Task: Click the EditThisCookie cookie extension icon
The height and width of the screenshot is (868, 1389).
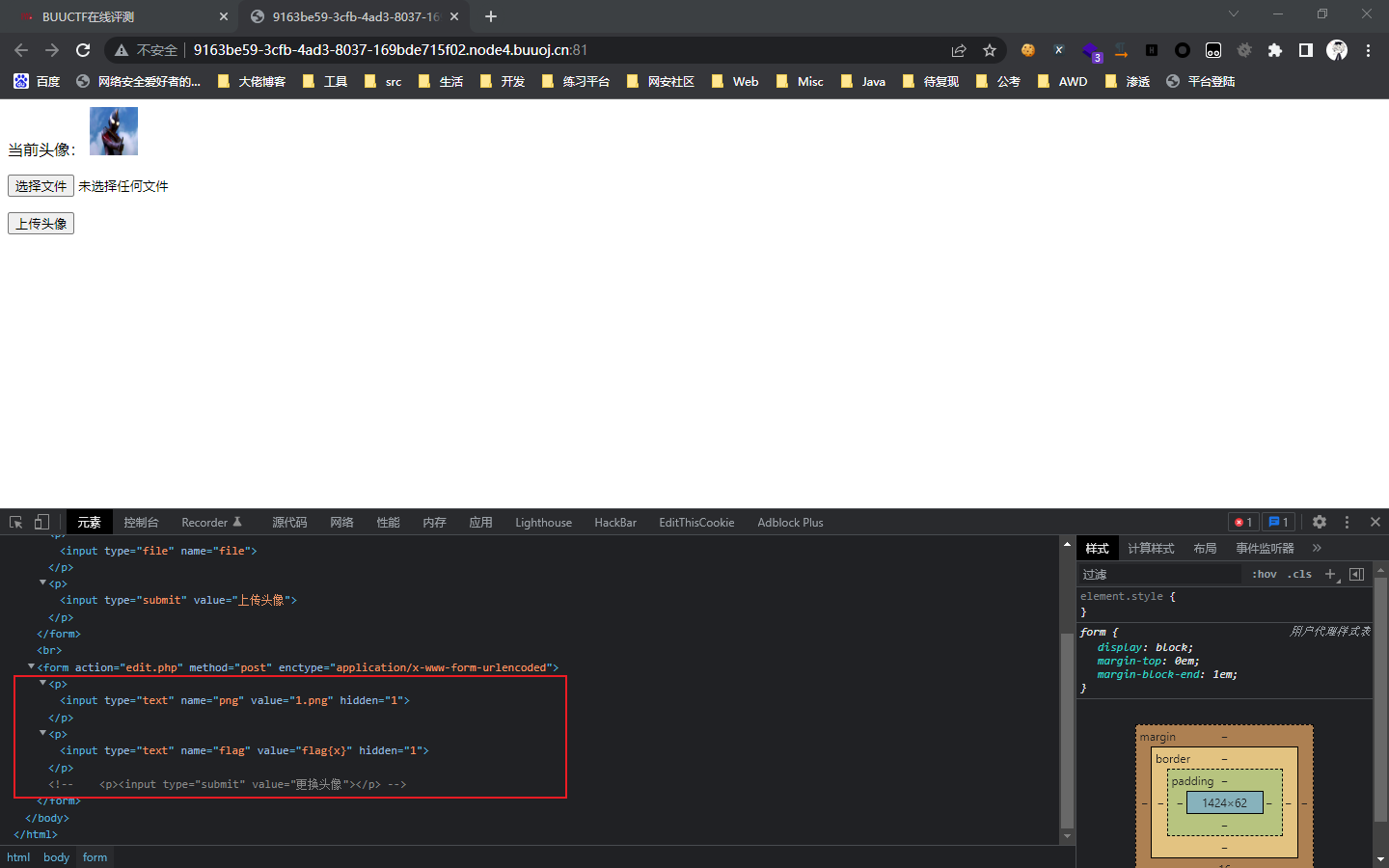Action: [1028, 50]
